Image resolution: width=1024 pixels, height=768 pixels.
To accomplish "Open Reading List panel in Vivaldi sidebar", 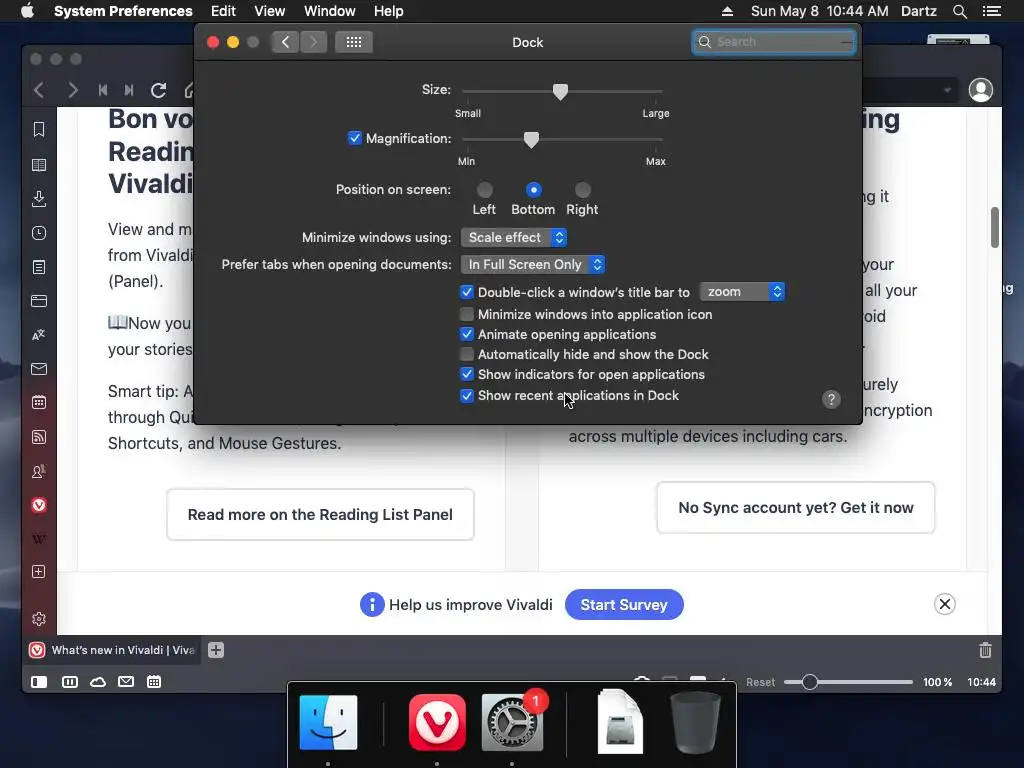I will point(39,165).
